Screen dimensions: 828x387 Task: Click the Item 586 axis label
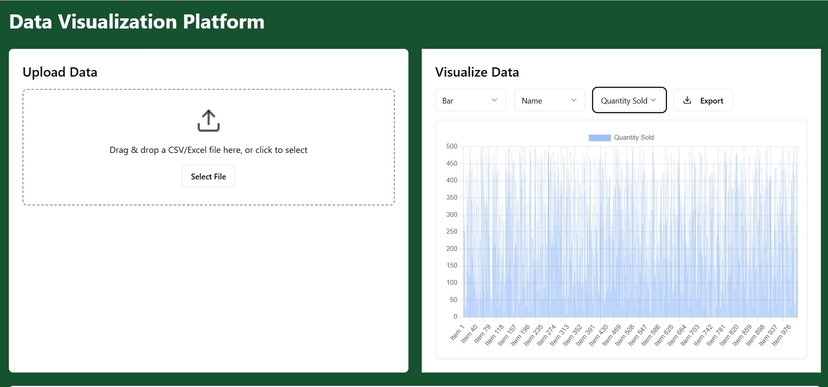click(x=650, y=334)
